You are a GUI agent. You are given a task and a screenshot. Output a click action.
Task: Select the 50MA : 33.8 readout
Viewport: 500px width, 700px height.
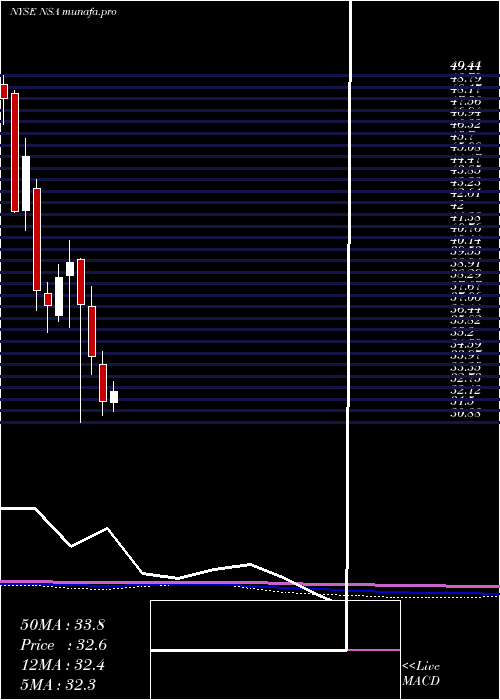(x=62, y=625)
